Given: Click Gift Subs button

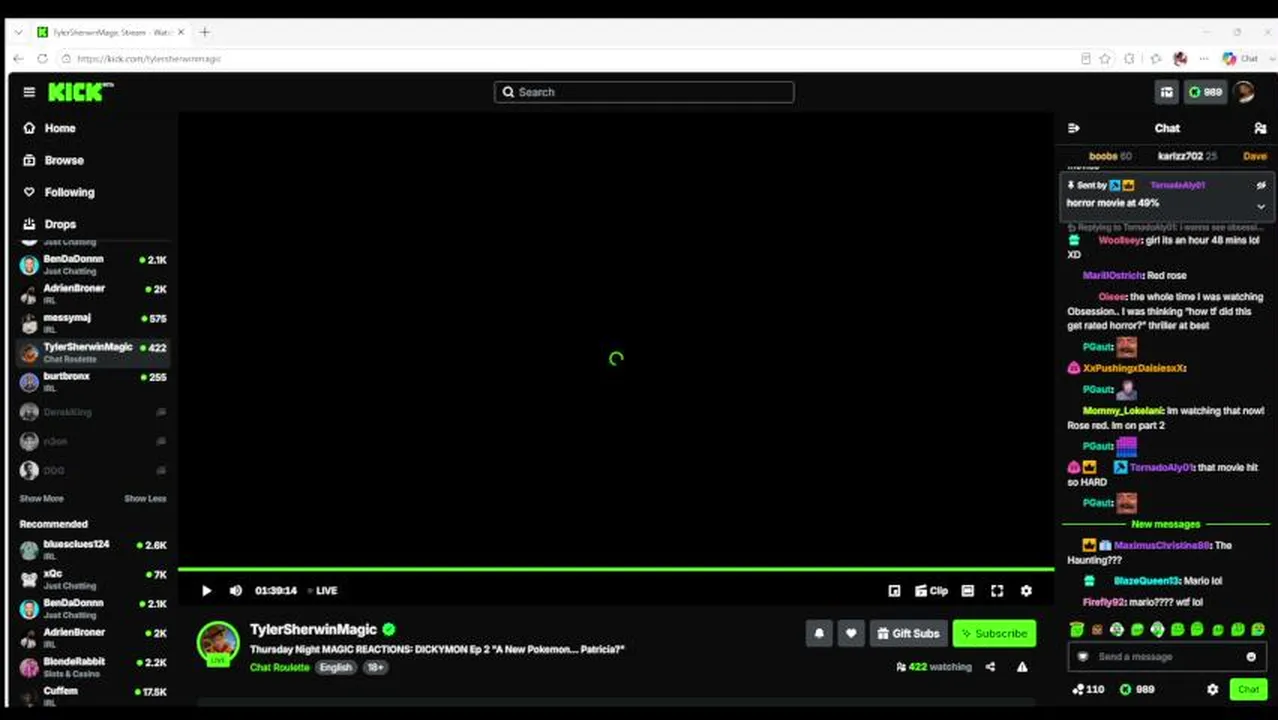Looking at the screenshot, I should point(908,633).
